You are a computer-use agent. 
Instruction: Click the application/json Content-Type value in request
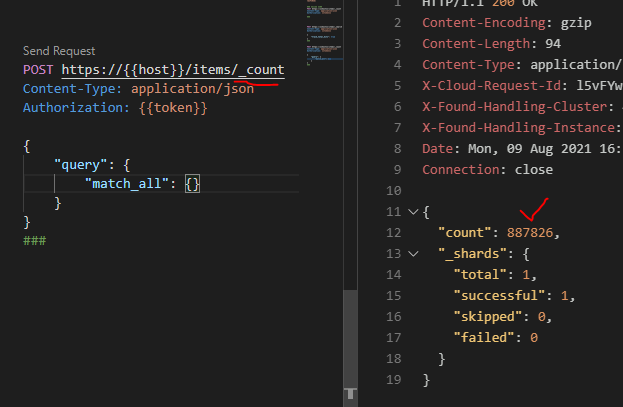[192, 89]
